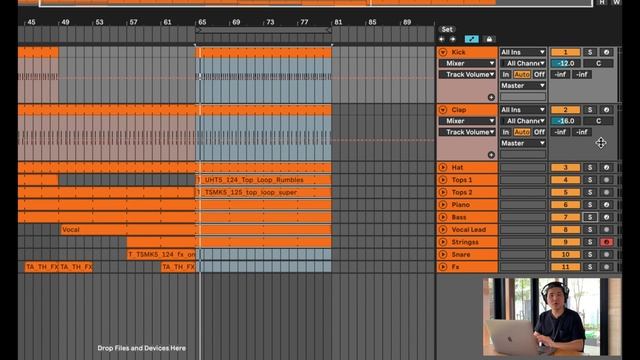Select the T_TSMKS_124 fx clip on the Snare track
The height and width of the screenshot is (360, 640).
point(162,254)
